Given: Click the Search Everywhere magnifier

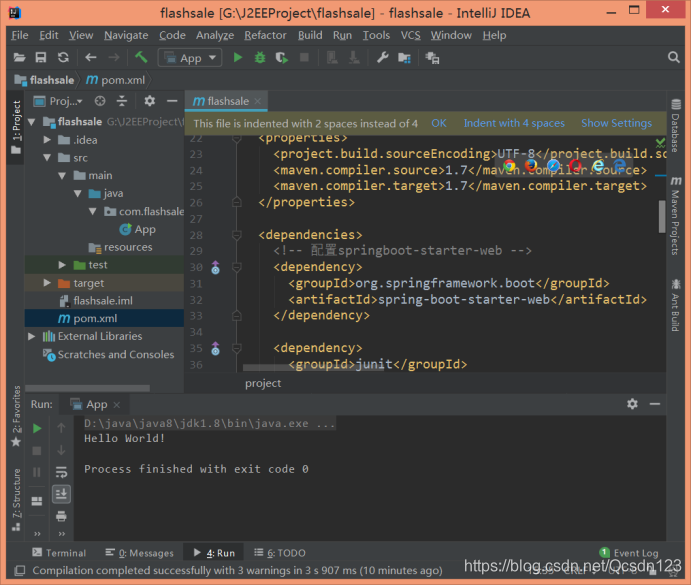Looking at the screenshot, I should (673, 57).
